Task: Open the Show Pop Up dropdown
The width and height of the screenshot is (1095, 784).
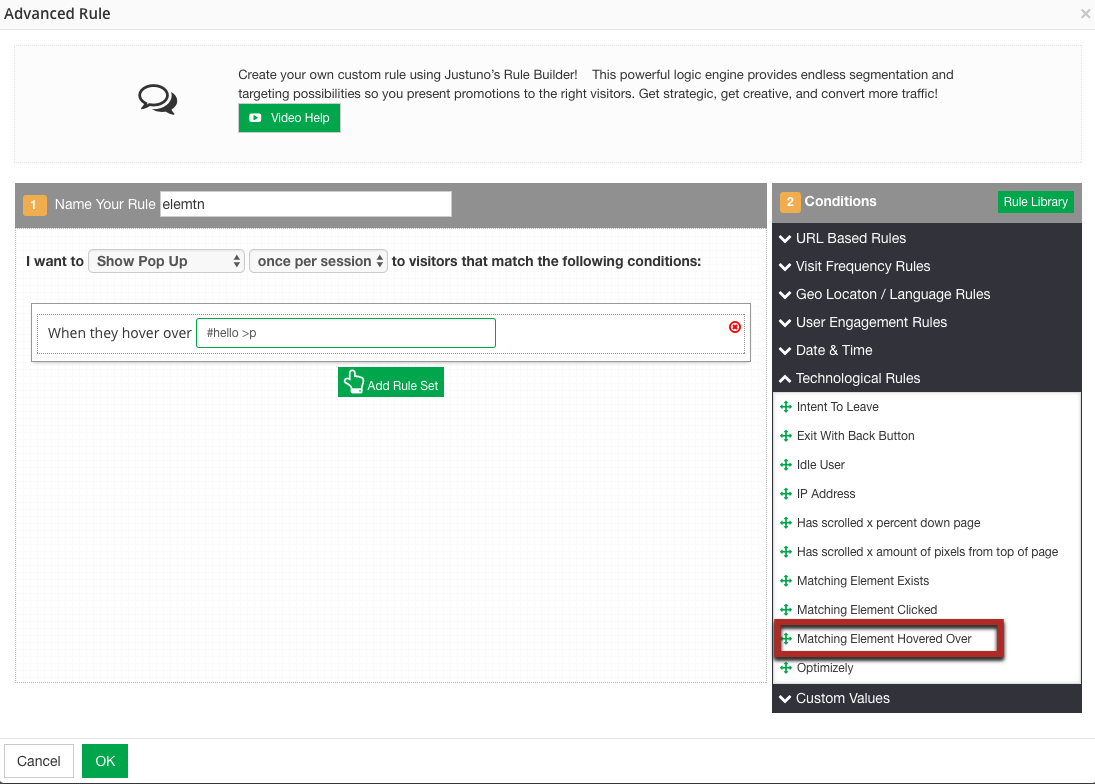Action: point(166,261)
